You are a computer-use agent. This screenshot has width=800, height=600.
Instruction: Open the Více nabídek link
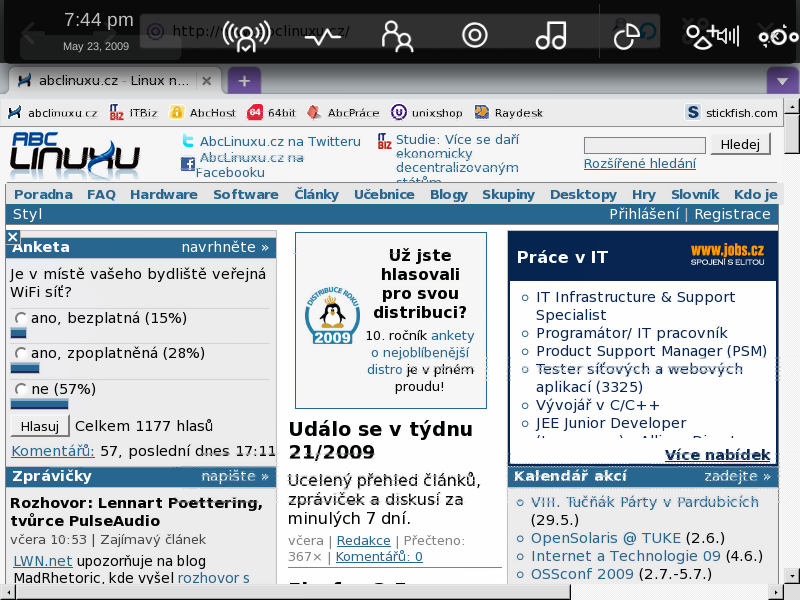pyautogui.click(x=717, y=455)
